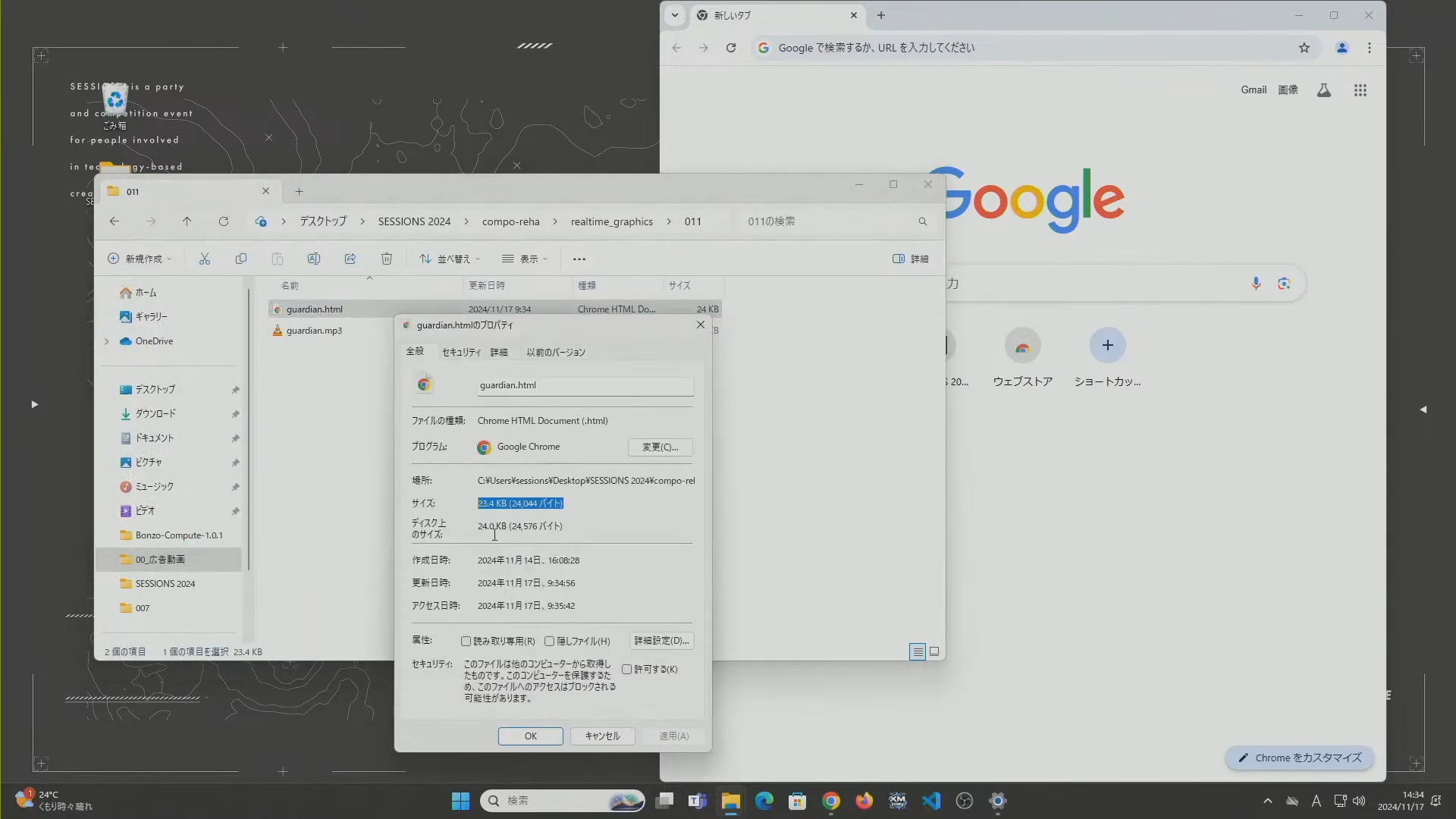Click the file name field guardian.html

tap(585, 386)
